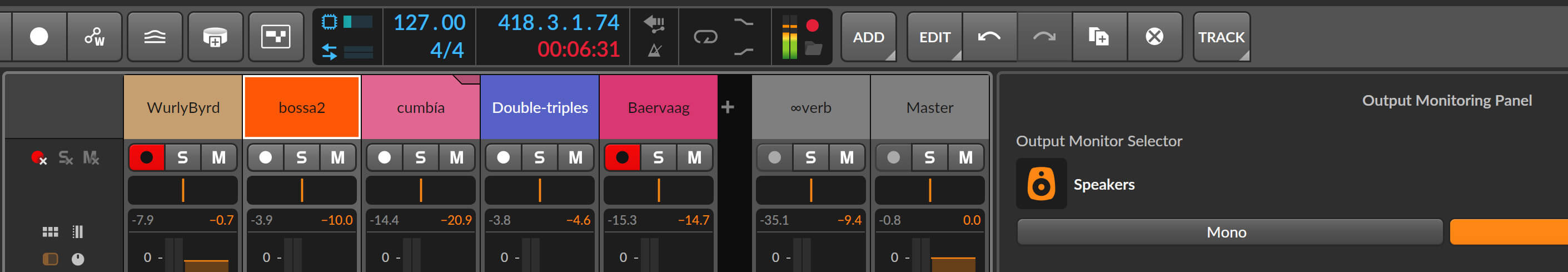Select the Master track header

click(x=929, y=108)
